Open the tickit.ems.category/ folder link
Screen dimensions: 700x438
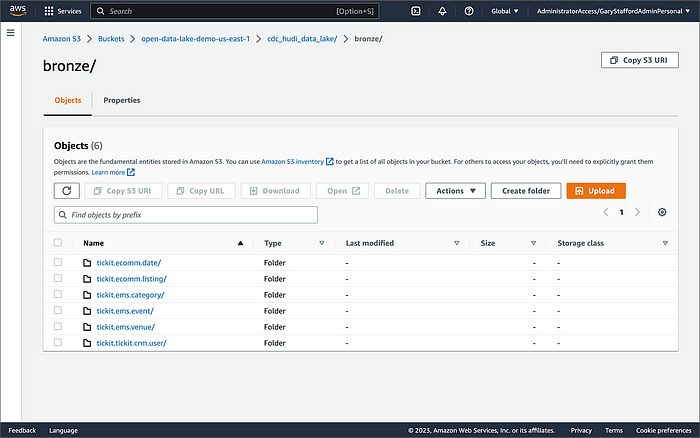(130, 295)
